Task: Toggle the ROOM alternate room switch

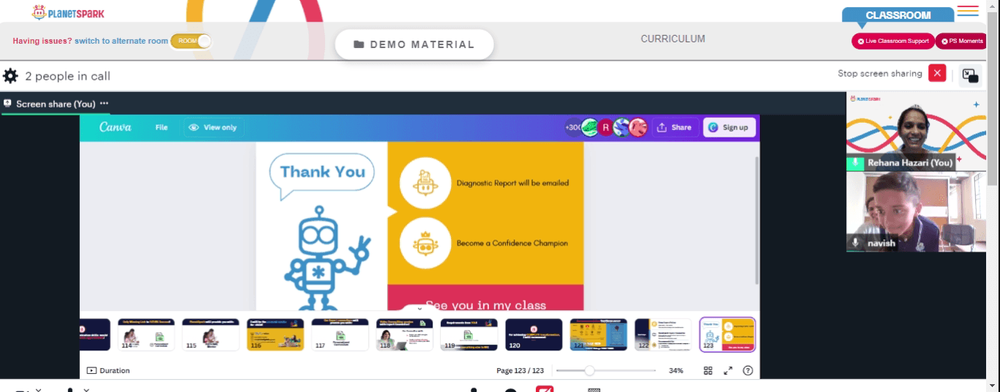Action: point(191,41)
